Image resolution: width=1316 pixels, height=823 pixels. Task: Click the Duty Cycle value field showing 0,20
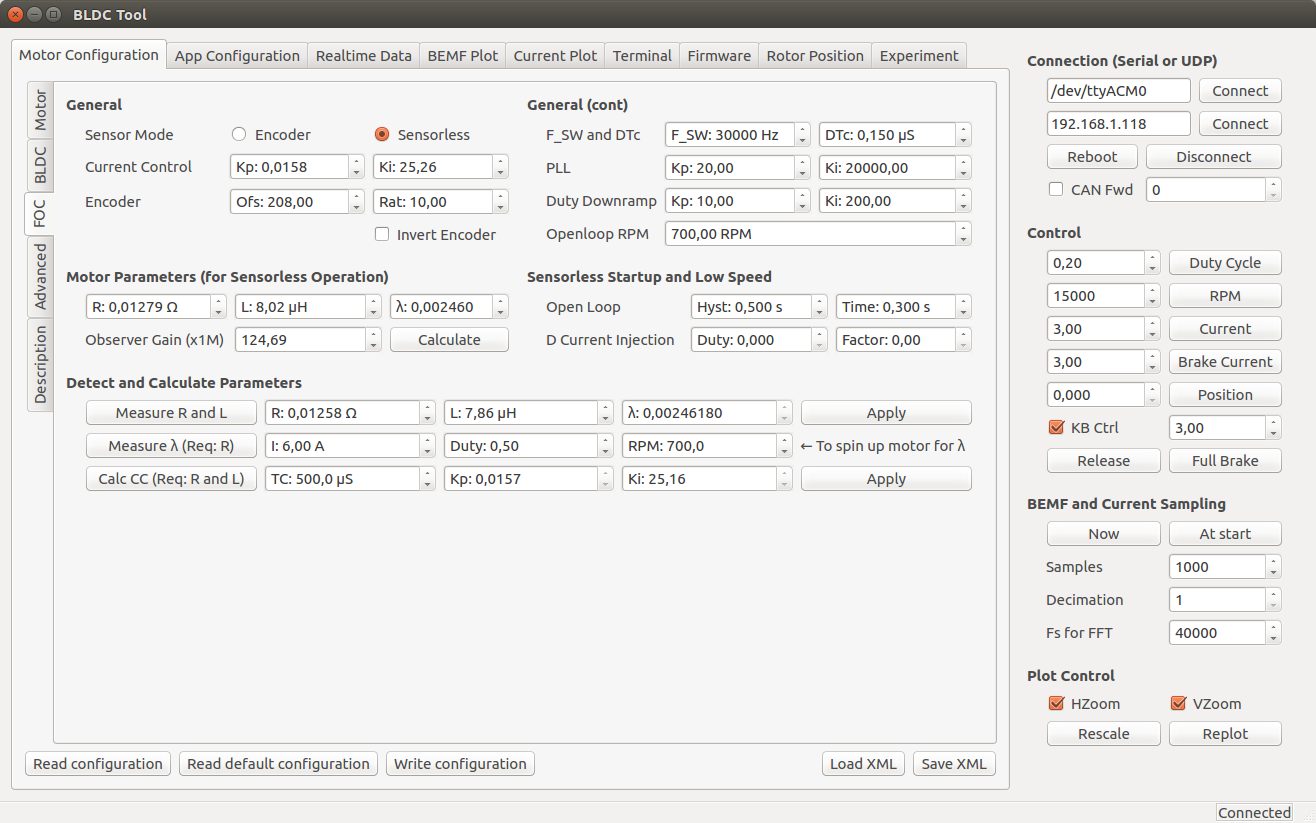[1095, 263]
